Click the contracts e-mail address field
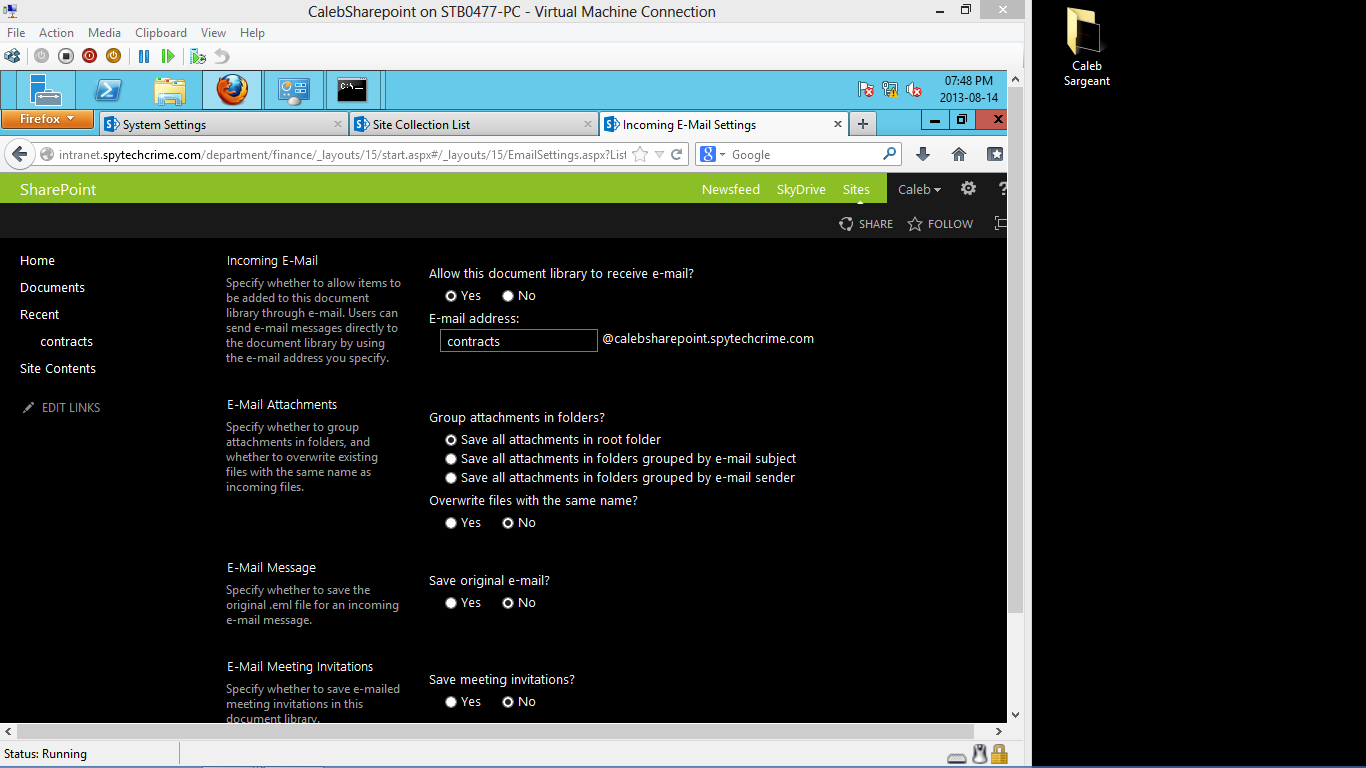 [519, 340]
